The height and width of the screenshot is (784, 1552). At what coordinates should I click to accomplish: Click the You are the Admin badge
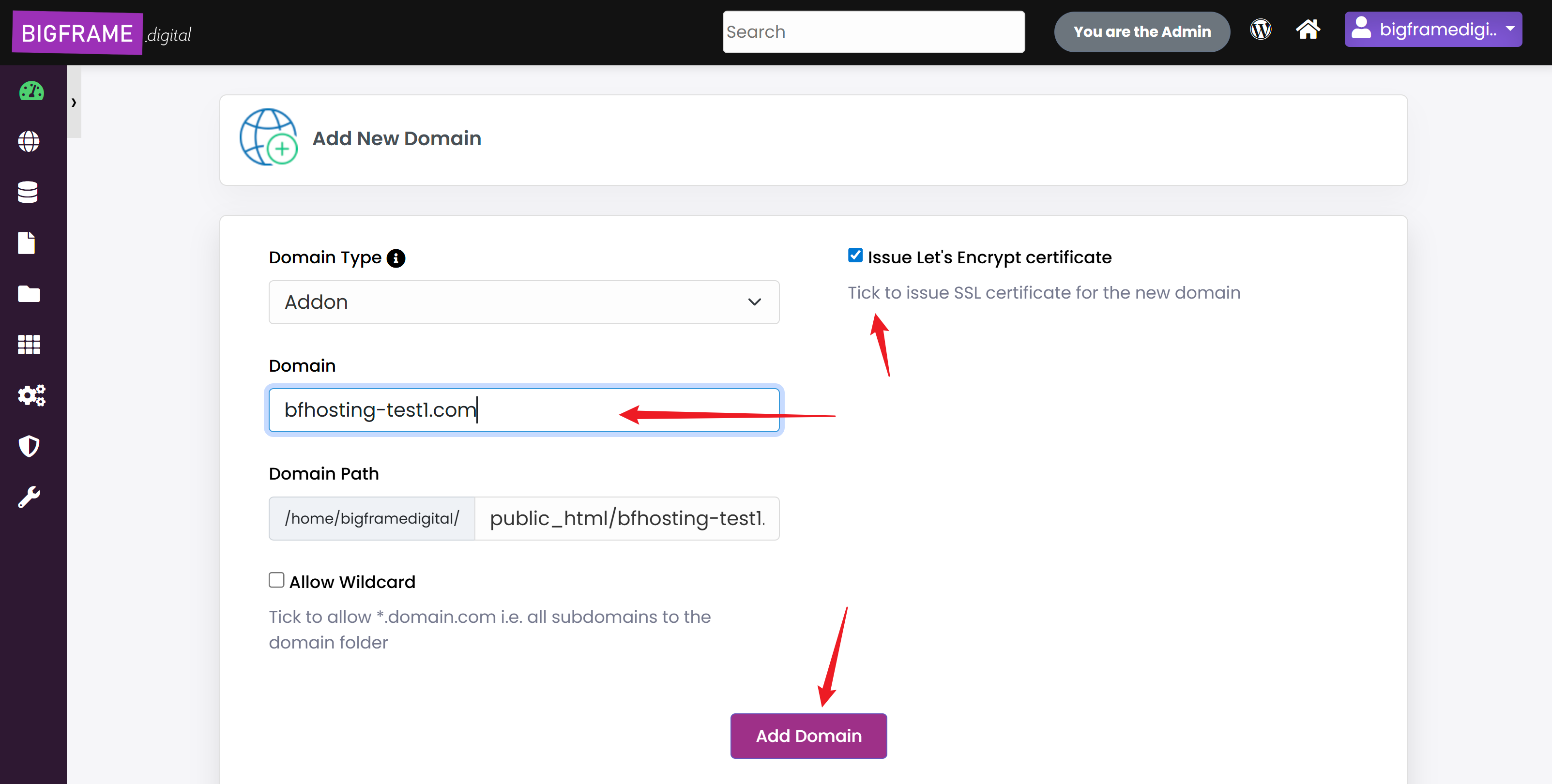click(x=1141, y=32)
